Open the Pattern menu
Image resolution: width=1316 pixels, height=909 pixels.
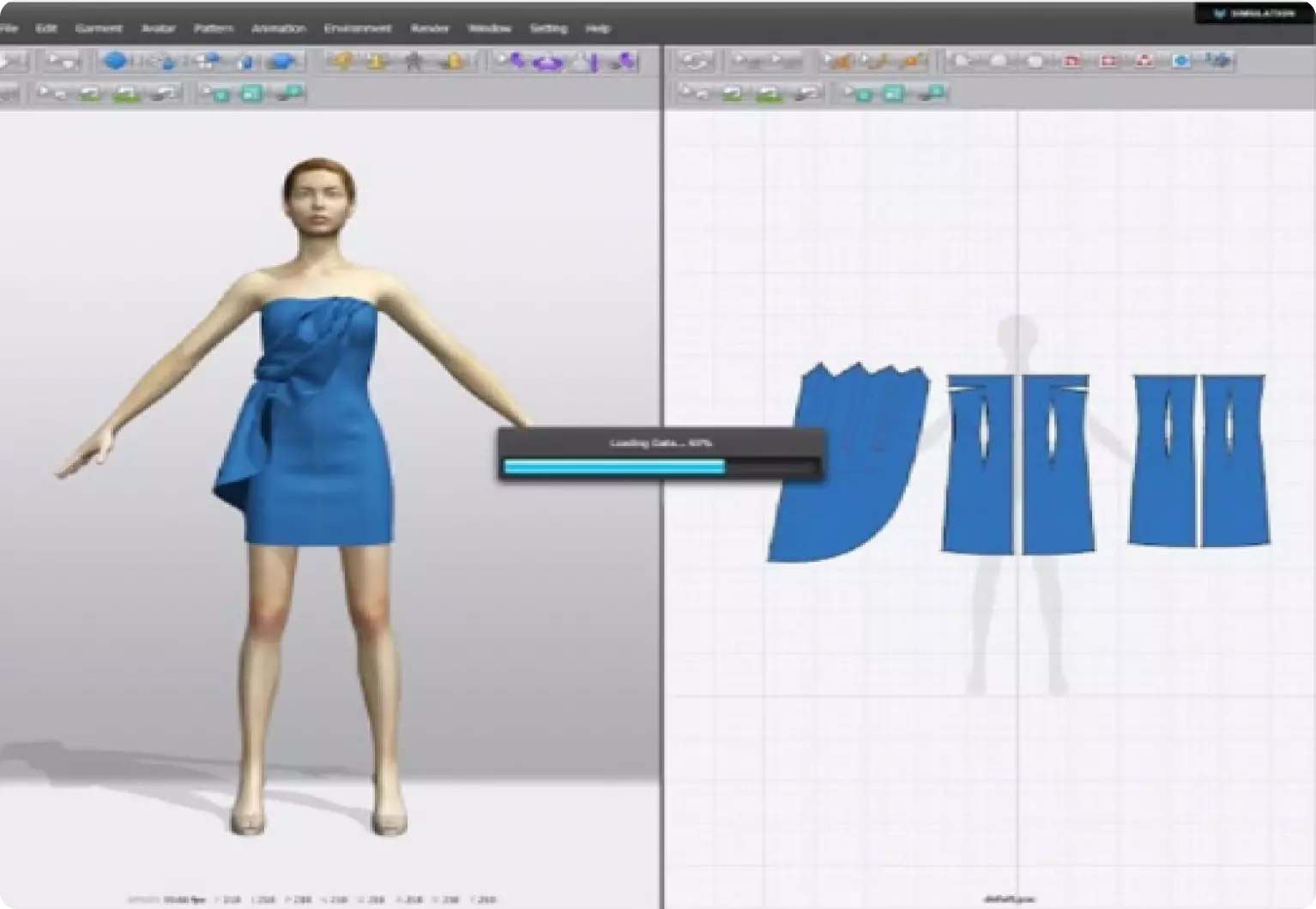tap(213, 28)
